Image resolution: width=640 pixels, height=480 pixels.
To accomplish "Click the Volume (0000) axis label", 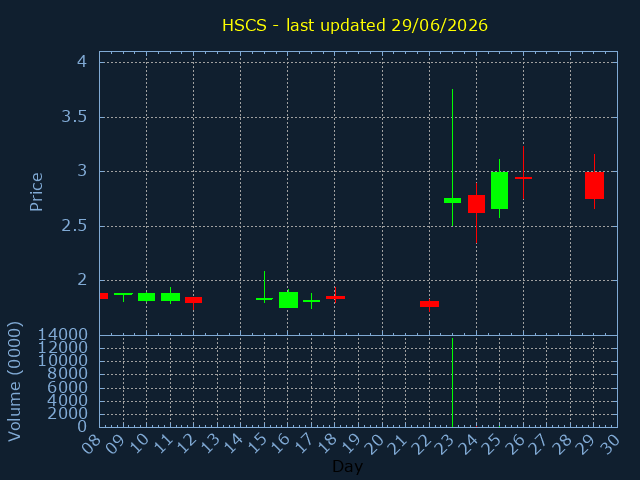I will [x=14, y=381].
